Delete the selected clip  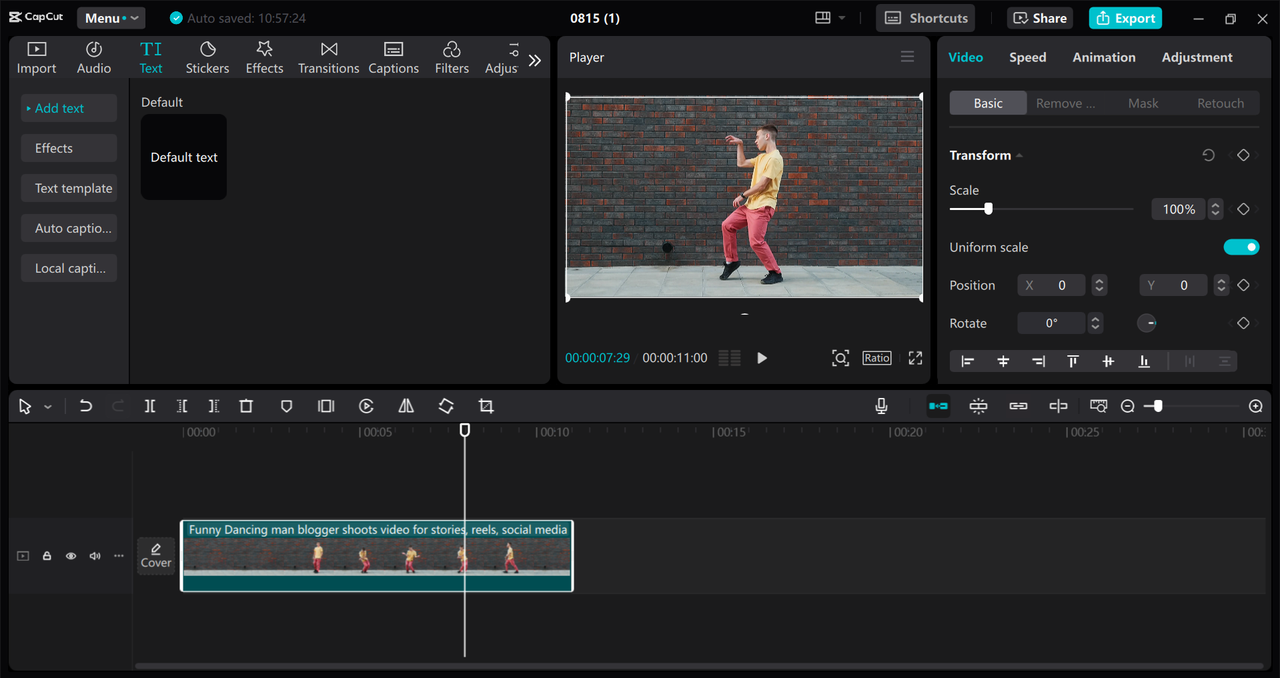[246, 406]
